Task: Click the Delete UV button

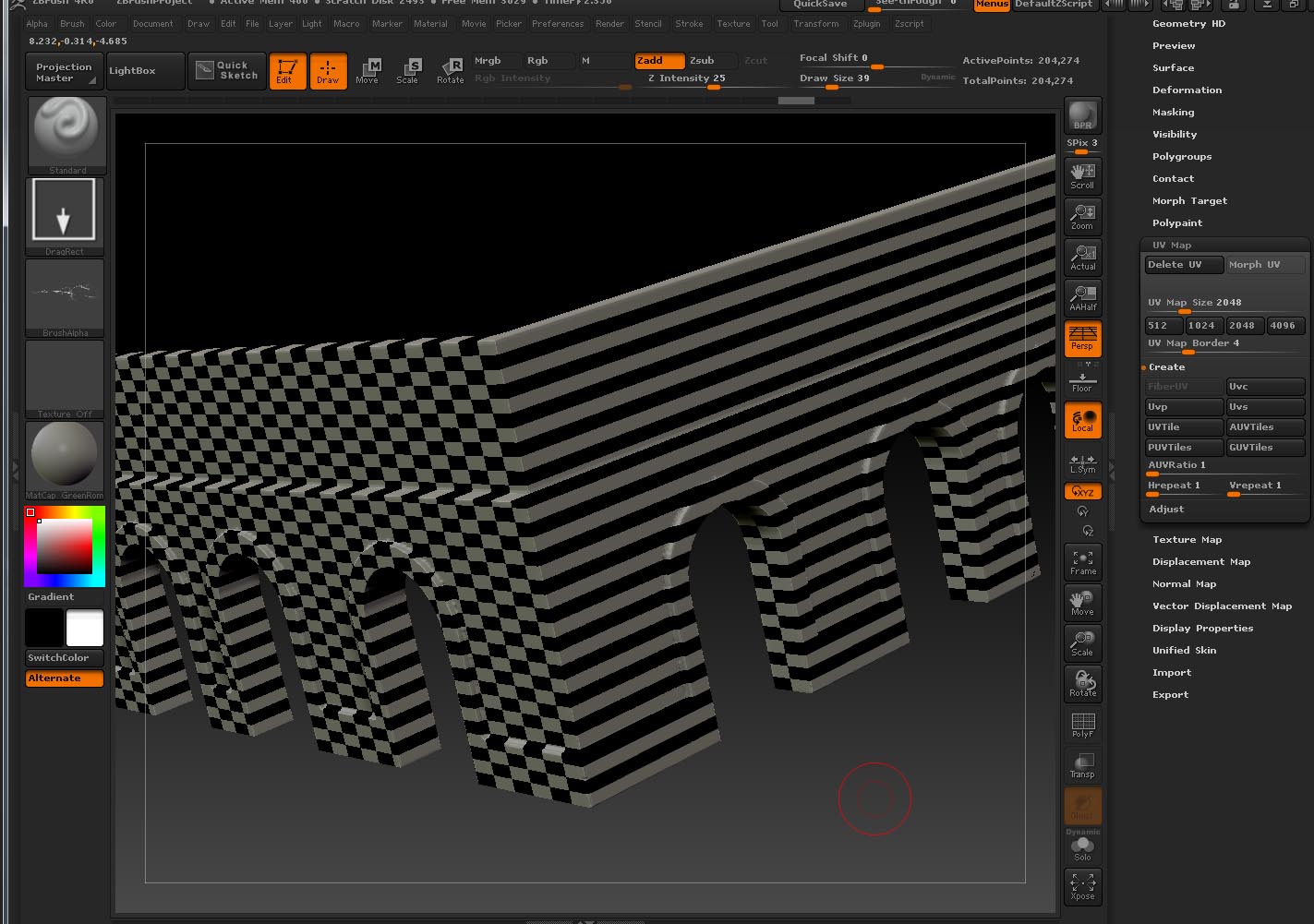Action: coord(1184,265)
